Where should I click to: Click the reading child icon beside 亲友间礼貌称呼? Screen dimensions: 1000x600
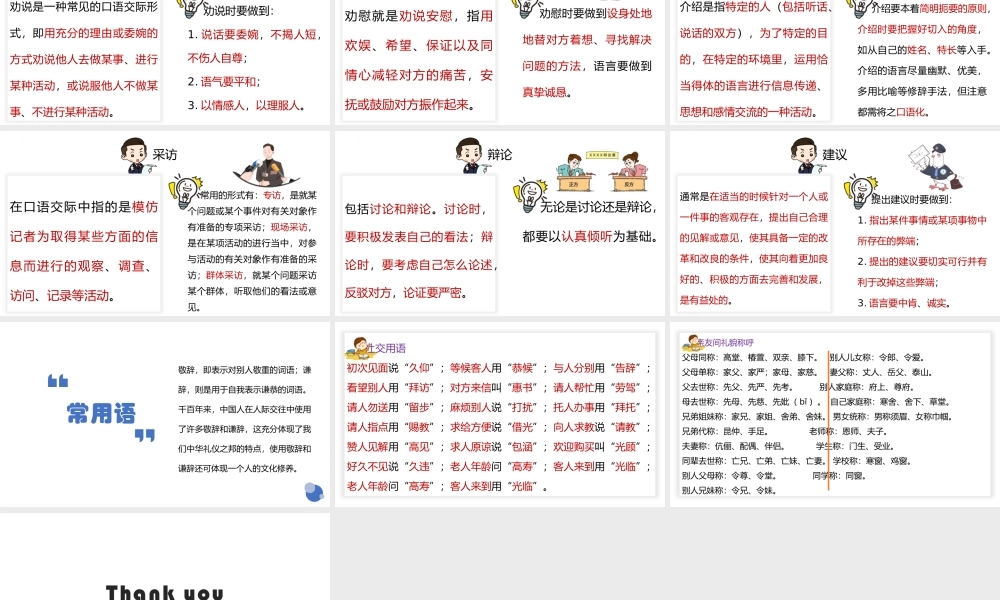[691, 342]
